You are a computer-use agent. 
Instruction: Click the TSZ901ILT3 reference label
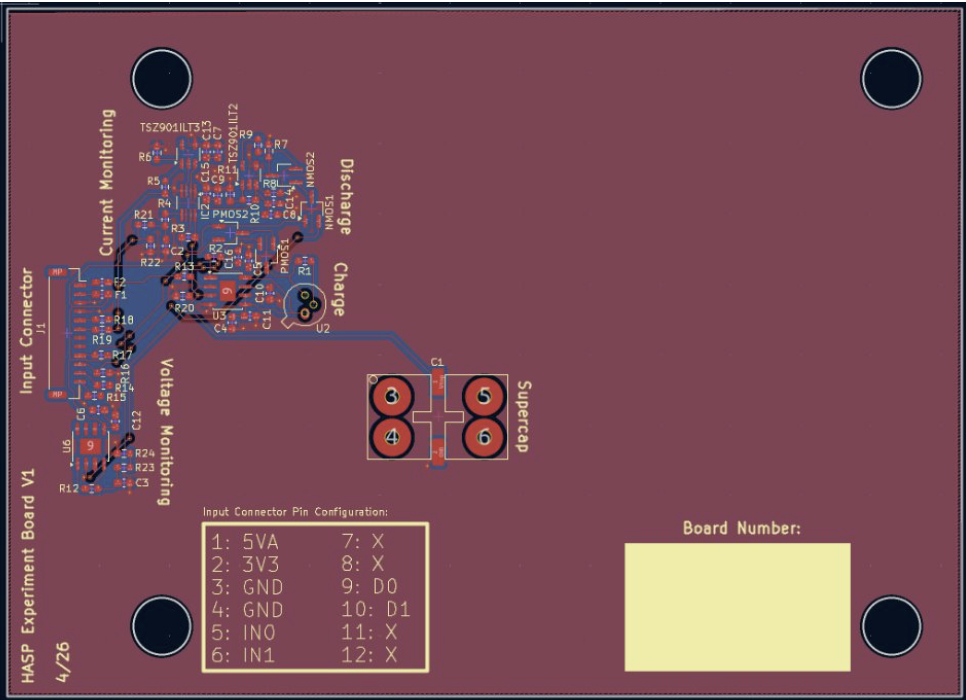click(x=170, y=128)
